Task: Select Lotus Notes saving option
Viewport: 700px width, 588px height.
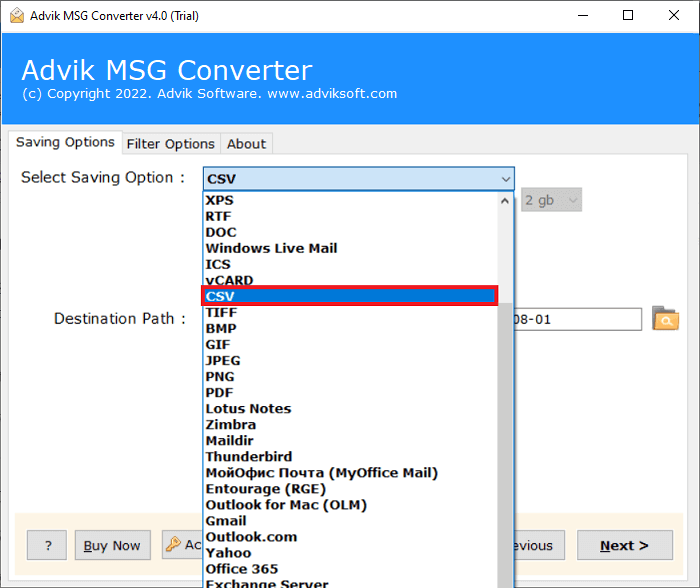Action: pyautogui.click(x=351, y=409)
